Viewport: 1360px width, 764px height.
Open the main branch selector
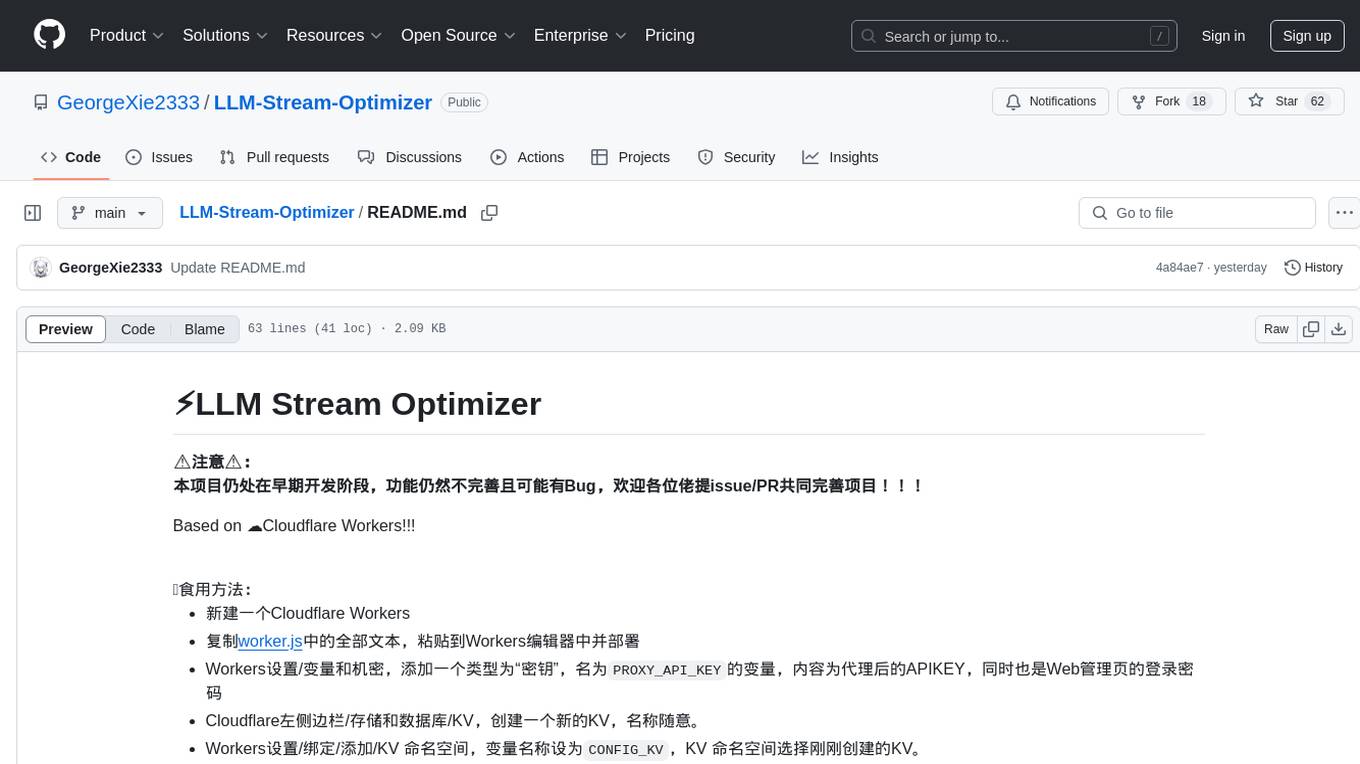point(110,213)
